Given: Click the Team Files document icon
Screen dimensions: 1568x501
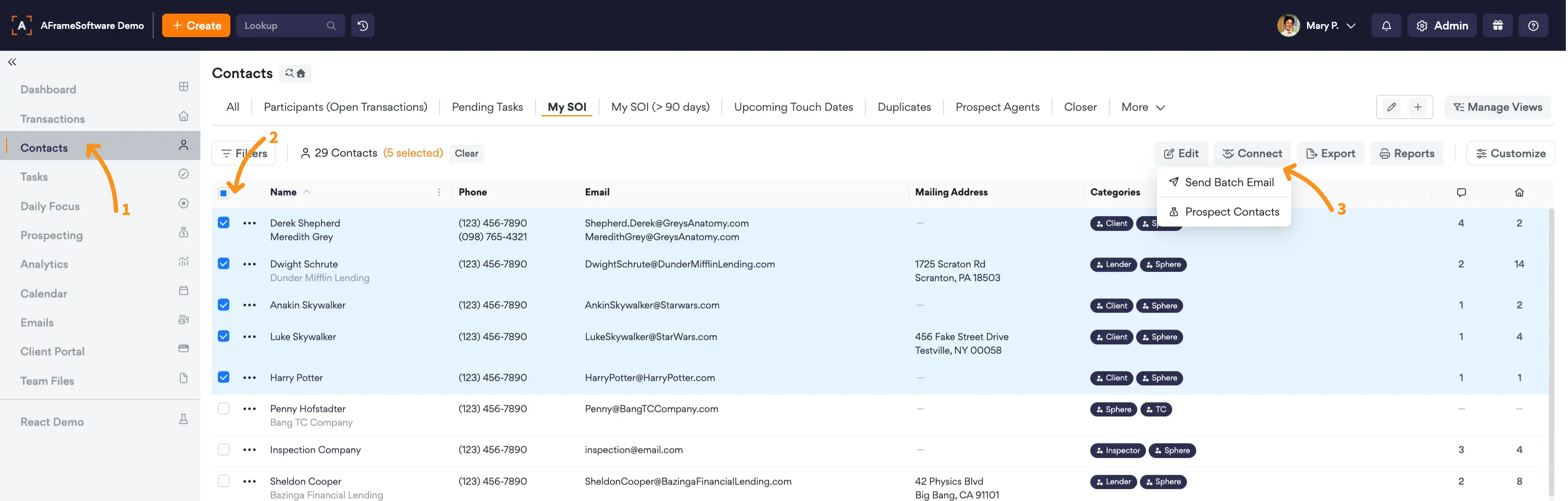Looking at the screenshot, I should (183, 378).
